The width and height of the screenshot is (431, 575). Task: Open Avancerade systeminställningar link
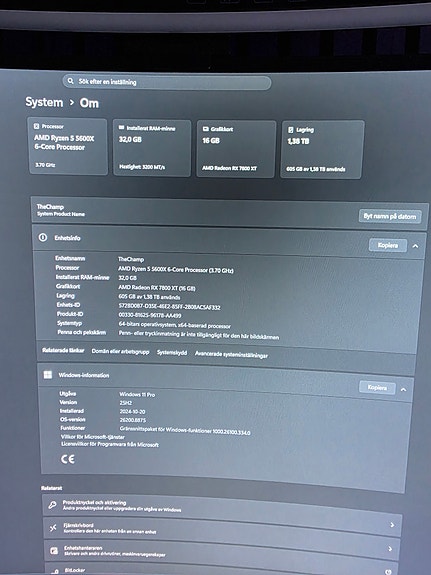click(x=231, y=354)
